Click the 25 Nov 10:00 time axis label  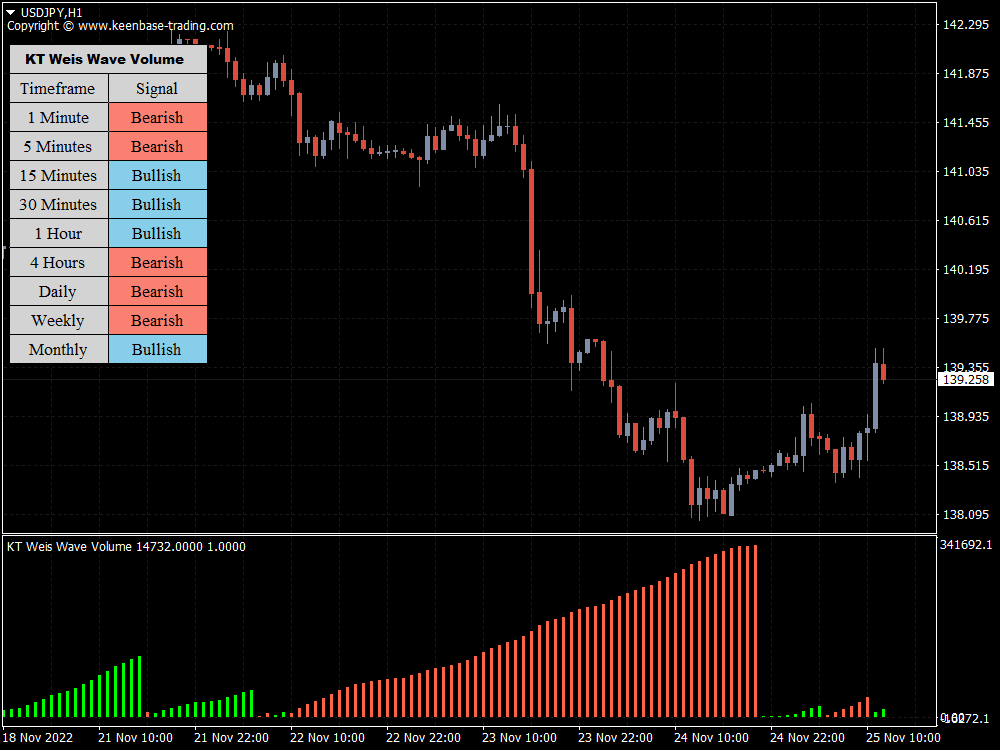pyautogui.click(x=903, y=737)
